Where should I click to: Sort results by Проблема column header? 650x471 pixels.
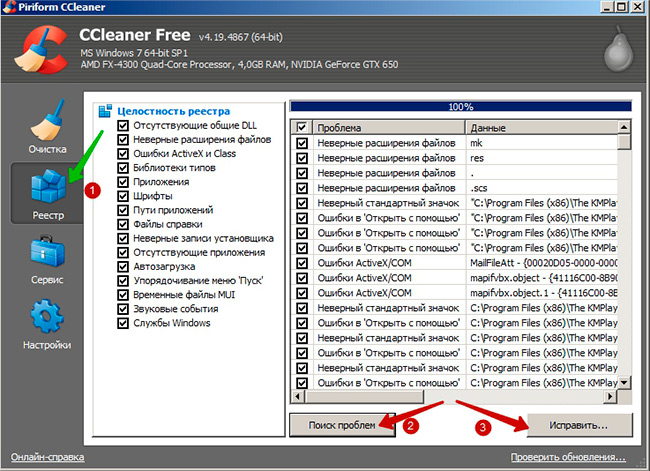(x=388, y=128)
